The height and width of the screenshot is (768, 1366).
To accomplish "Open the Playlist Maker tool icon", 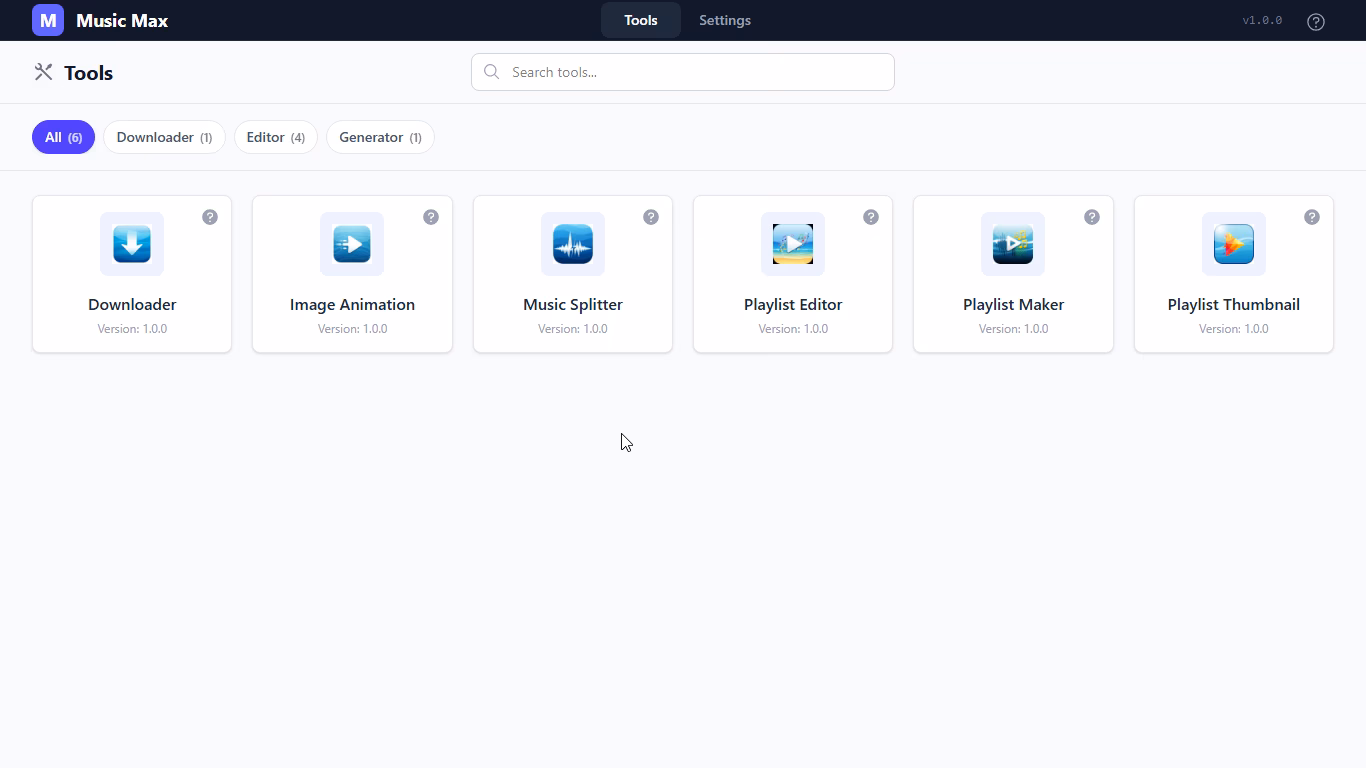I will click(1013, 244).
